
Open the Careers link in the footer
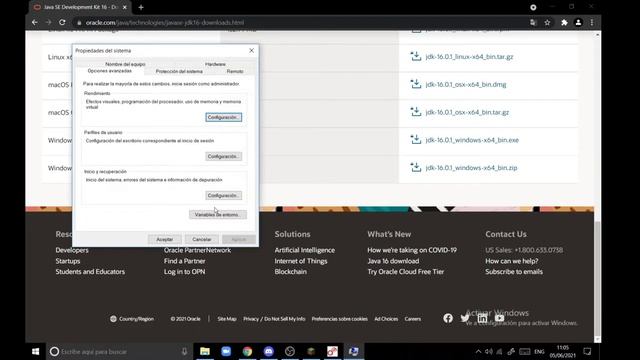(x=412, y=319)
